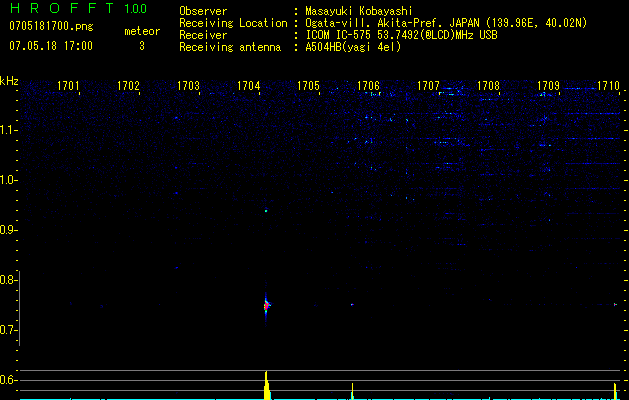The height and width of the screenshot is (400, 629).
Task: Click the 1704 time marker
Action: click(248, 86)
